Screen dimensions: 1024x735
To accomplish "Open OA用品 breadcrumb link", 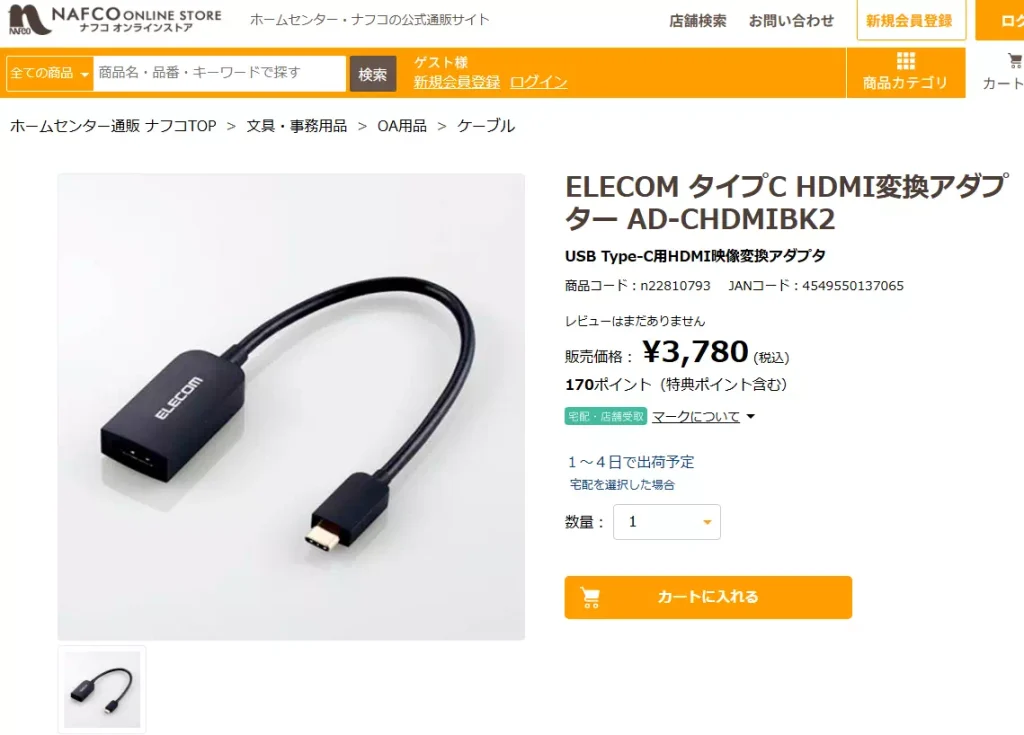I will [x=402, y=125].
